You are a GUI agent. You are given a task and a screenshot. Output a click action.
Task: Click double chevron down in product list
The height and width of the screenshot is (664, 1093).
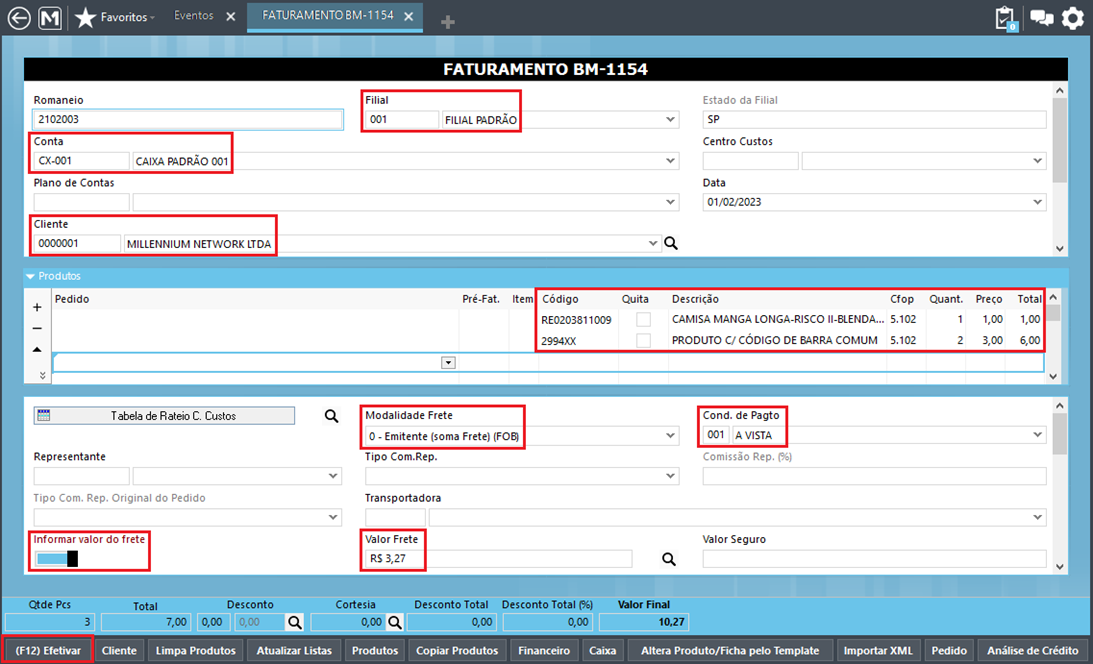[x=43, y=376]
